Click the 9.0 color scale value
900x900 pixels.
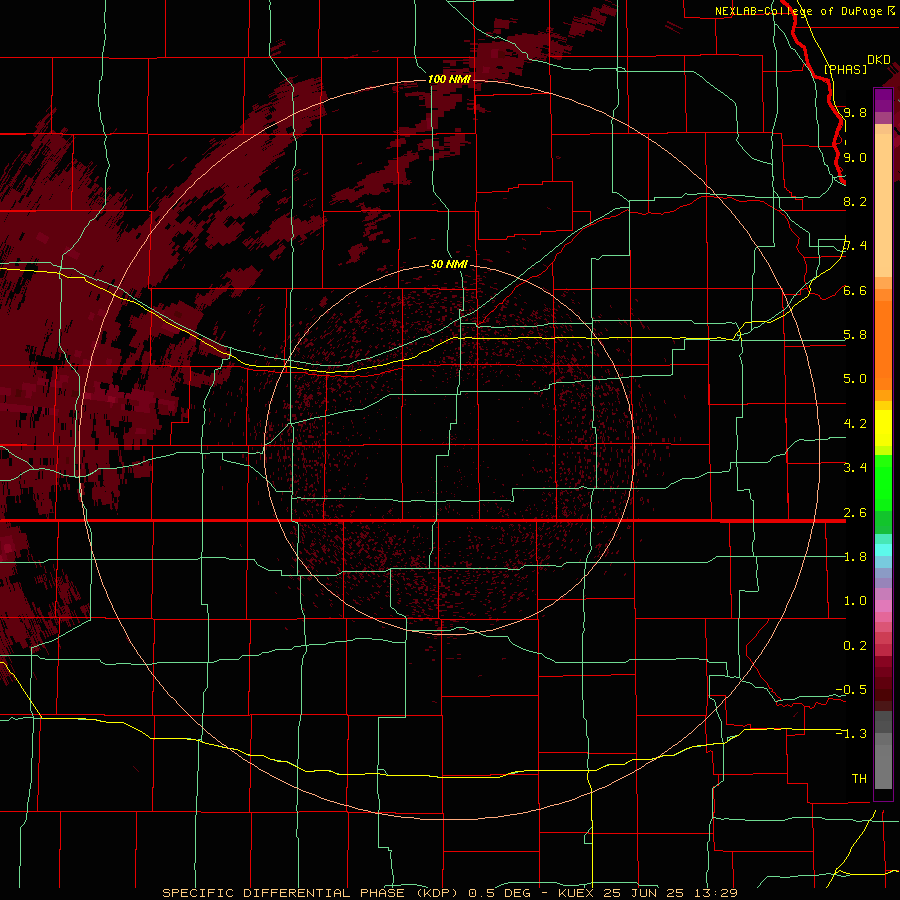click(855, 157)
